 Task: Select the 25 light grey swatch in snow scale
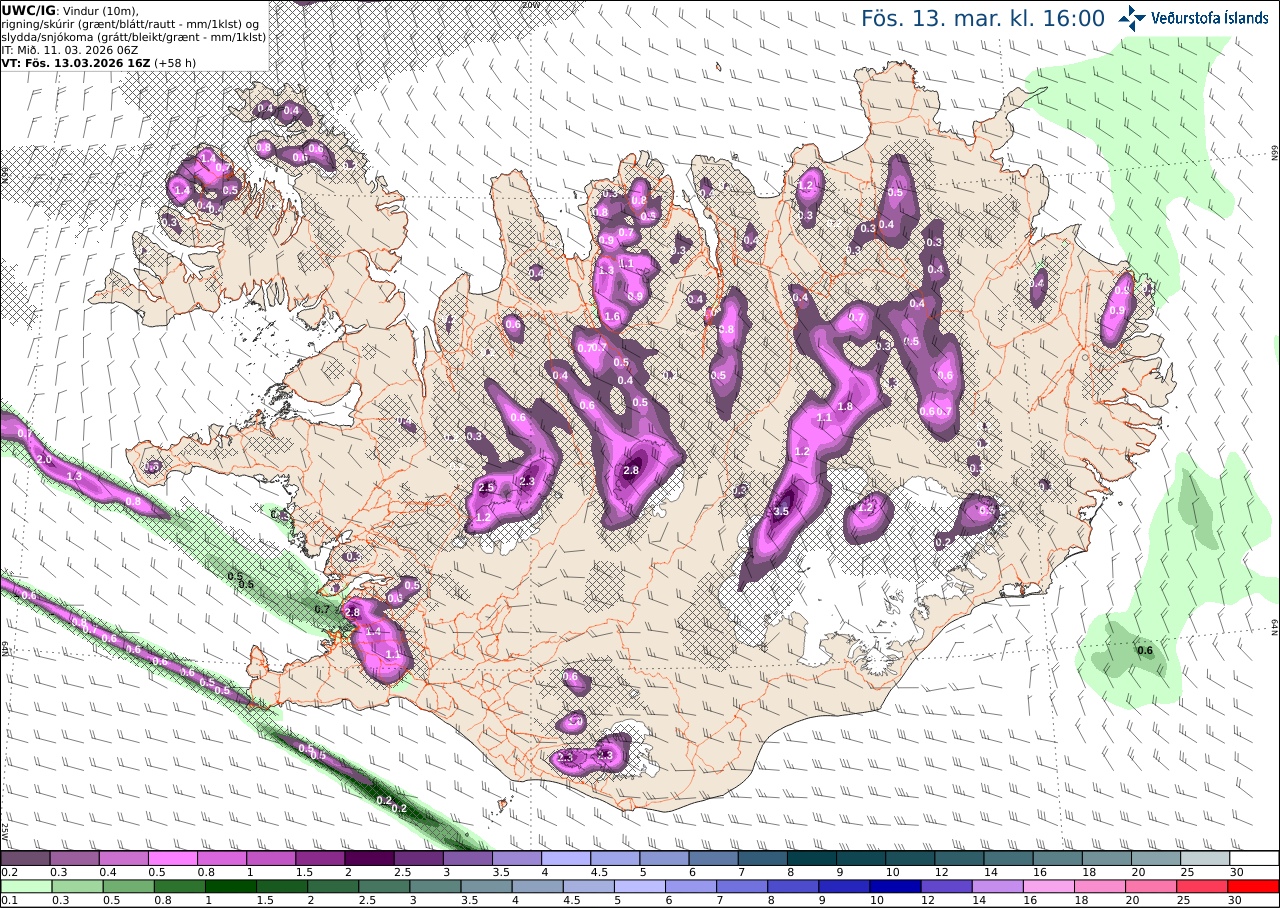(x=1205, y=858)
